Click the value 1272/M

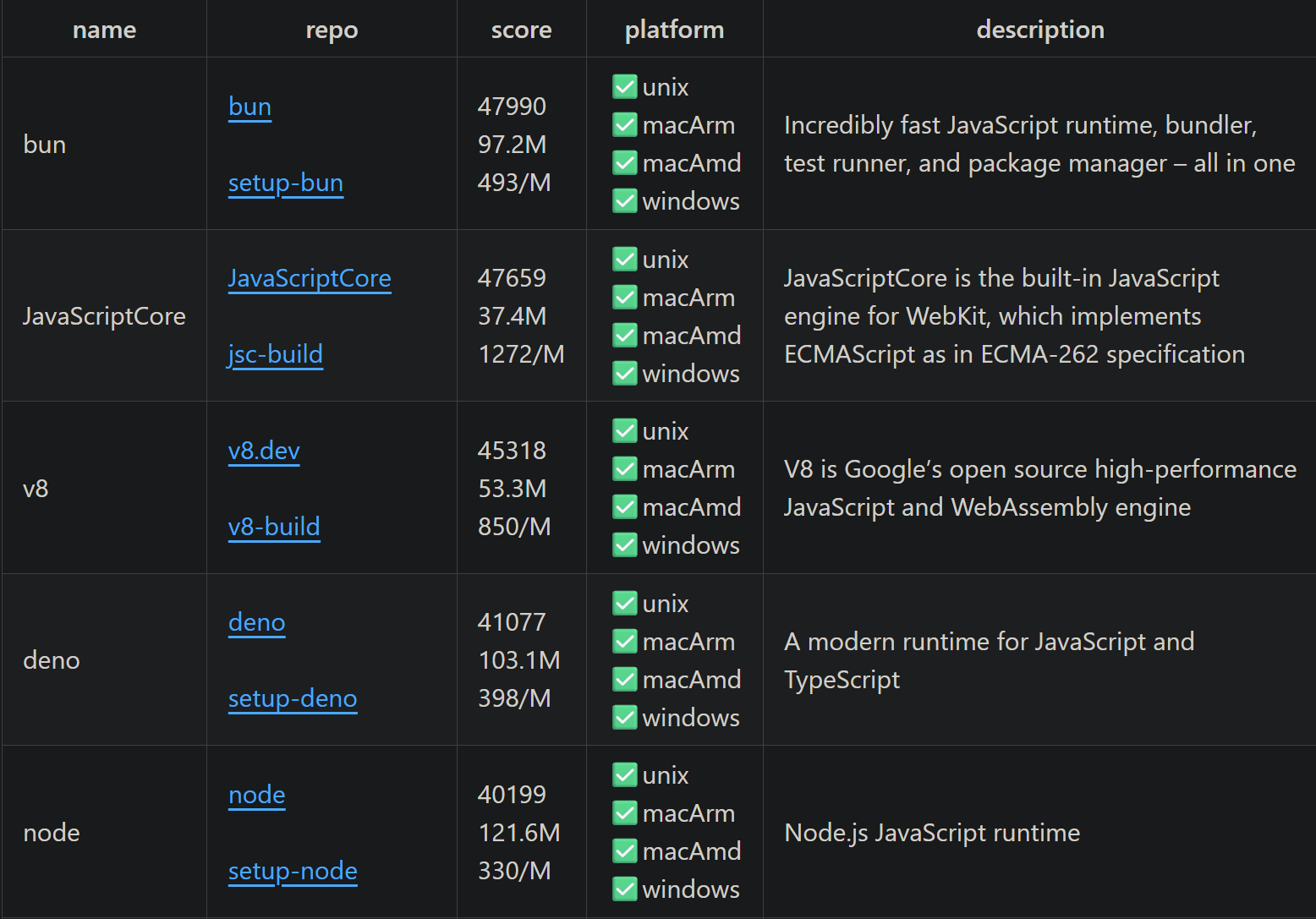(x=521, y=354)
